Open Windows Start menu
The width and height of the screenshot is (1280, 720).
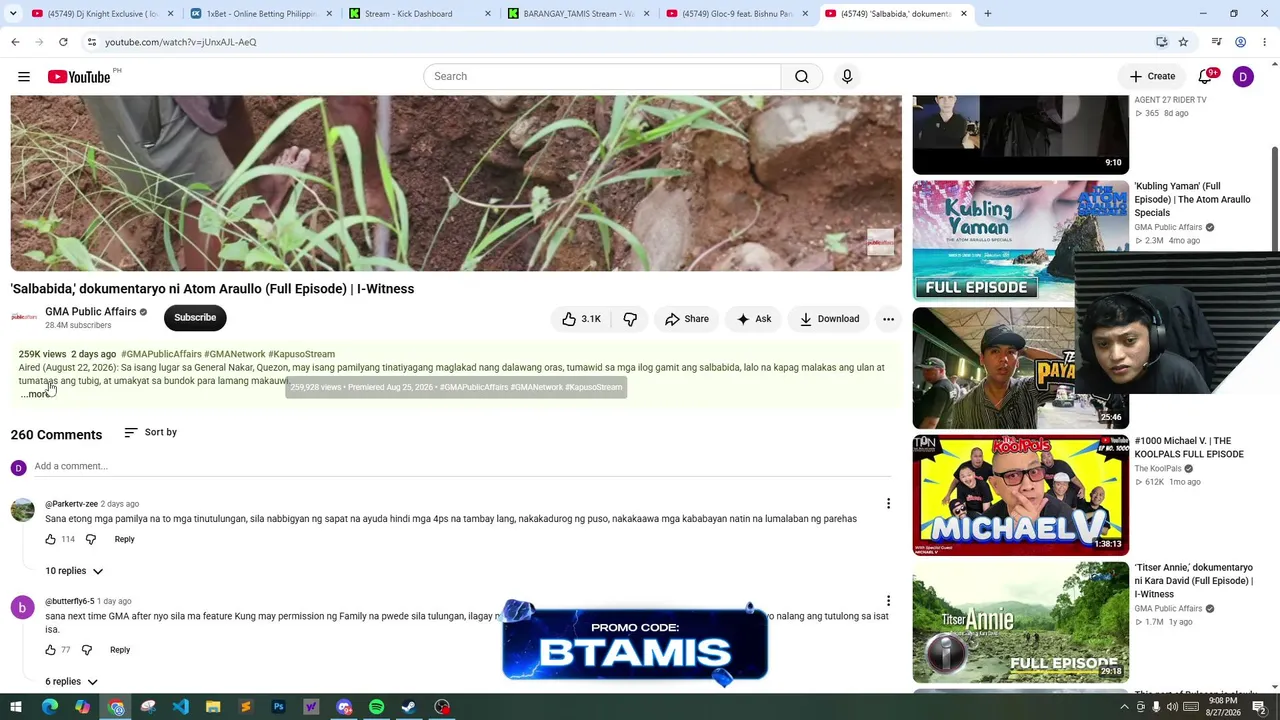16,708
